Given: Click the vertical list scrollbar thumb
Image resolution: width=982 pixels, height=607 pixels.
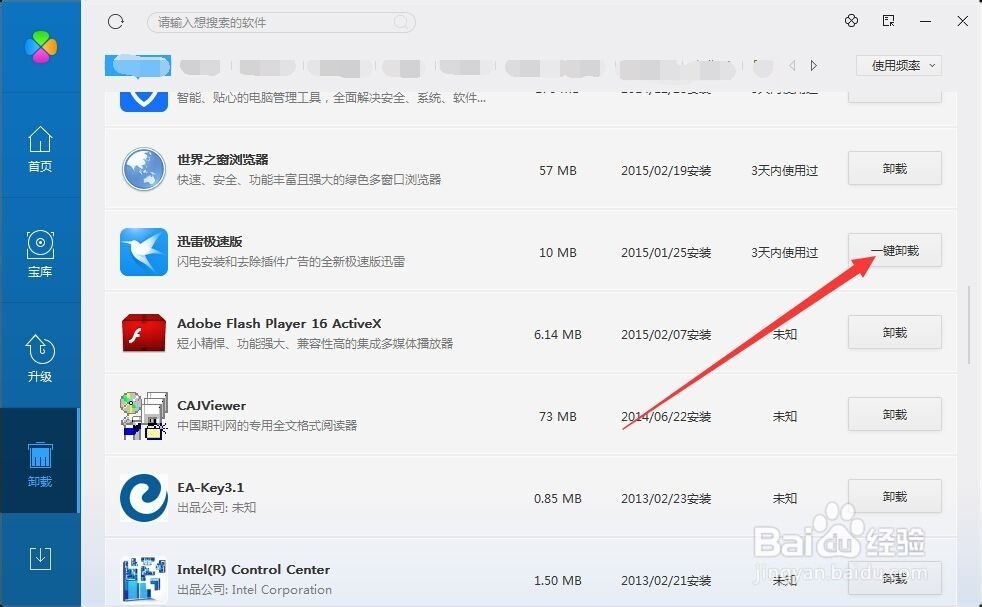Looking at the screenshot, I should (x=969, y=323).
